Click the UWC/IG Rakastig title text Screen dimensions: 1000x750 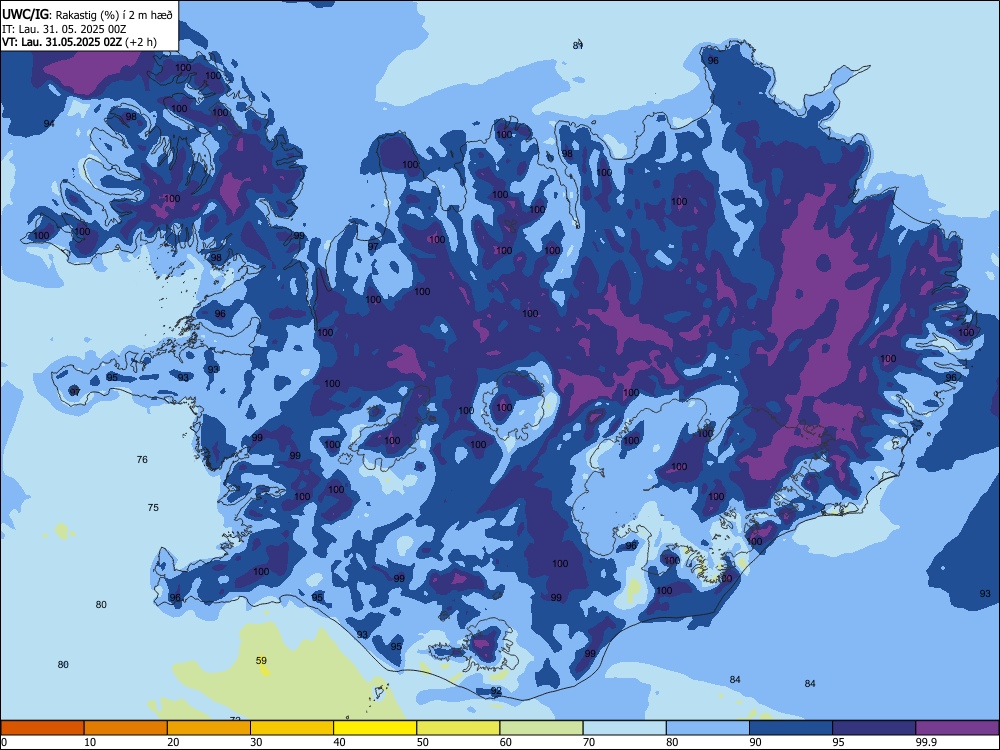87,15
